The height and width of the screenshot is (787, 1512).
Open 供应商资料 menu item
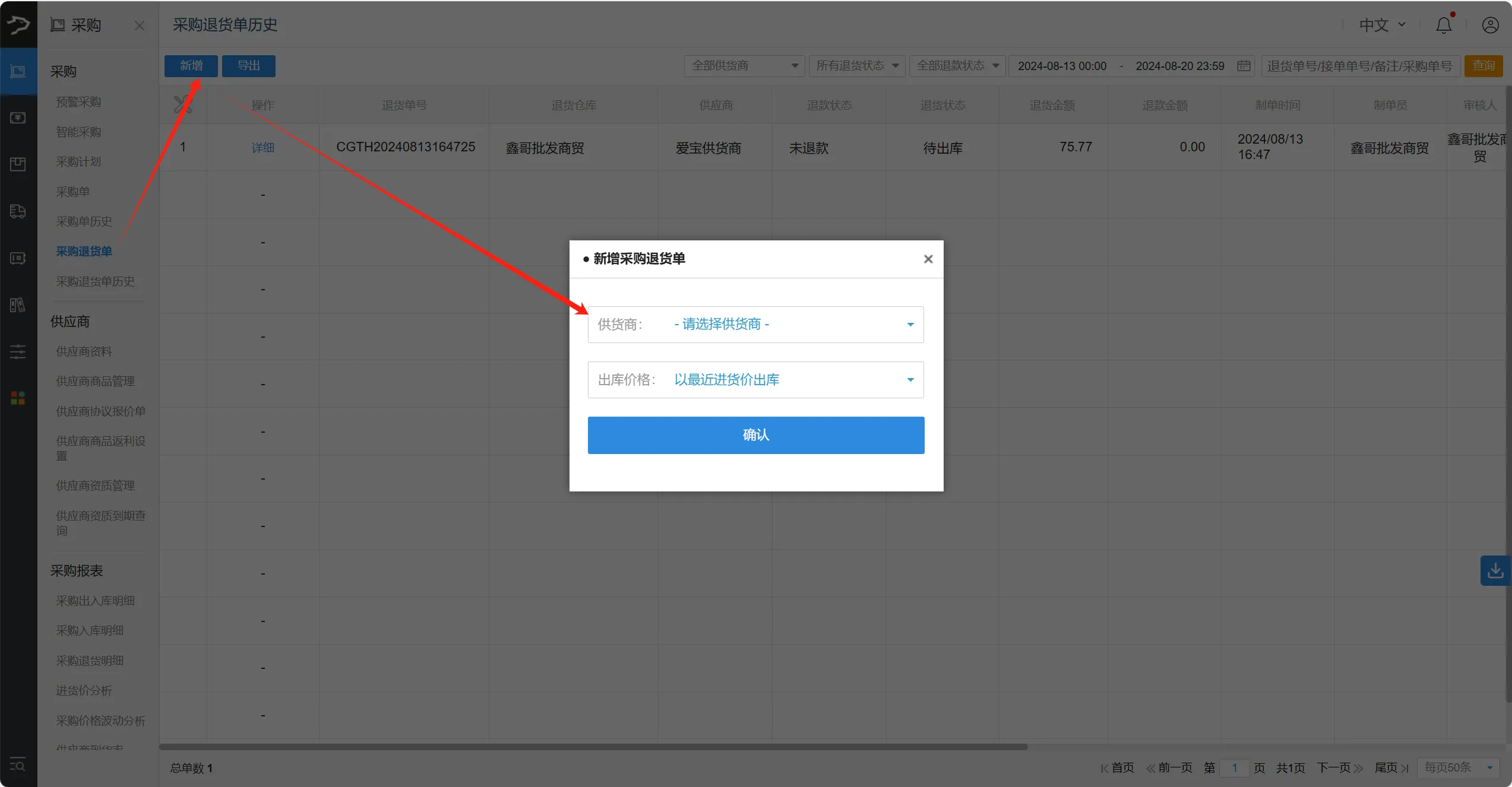click(x=84, y=351)
